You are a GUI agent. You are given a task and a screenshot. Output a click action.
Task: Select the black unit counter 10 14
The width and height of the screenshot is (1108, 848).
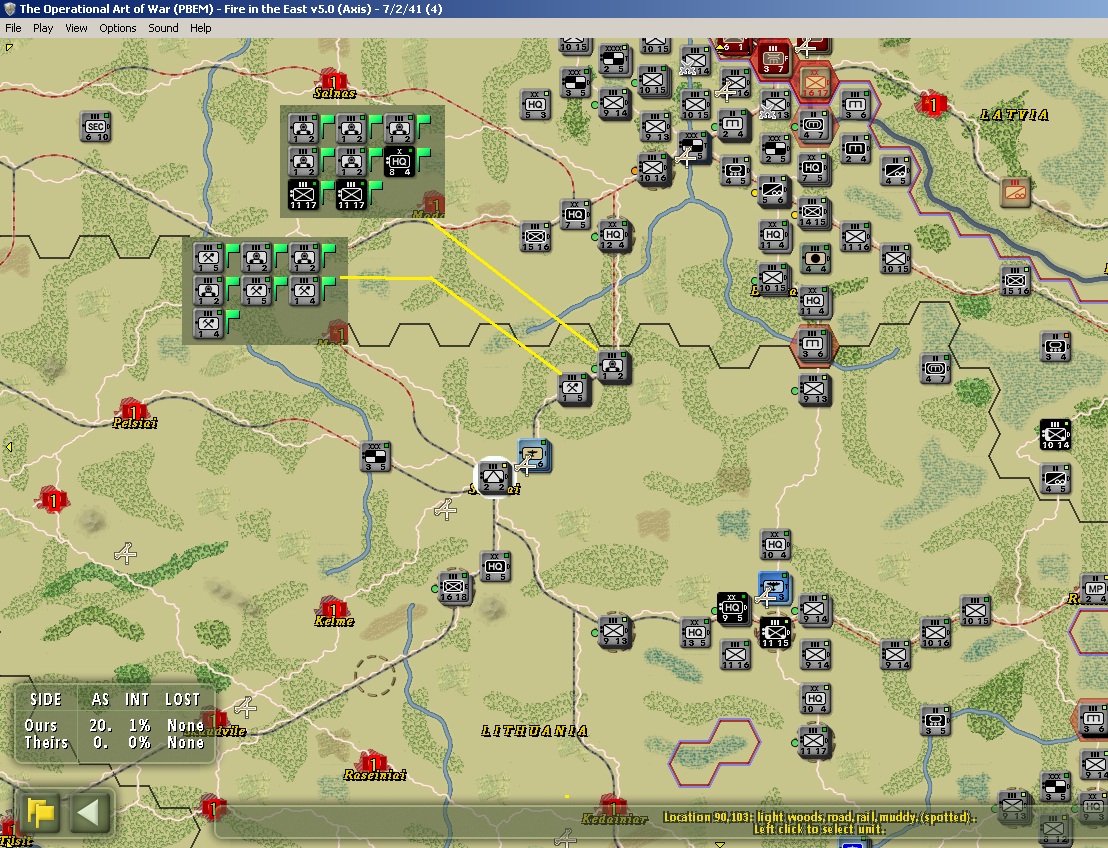[x=1055, y=435]
